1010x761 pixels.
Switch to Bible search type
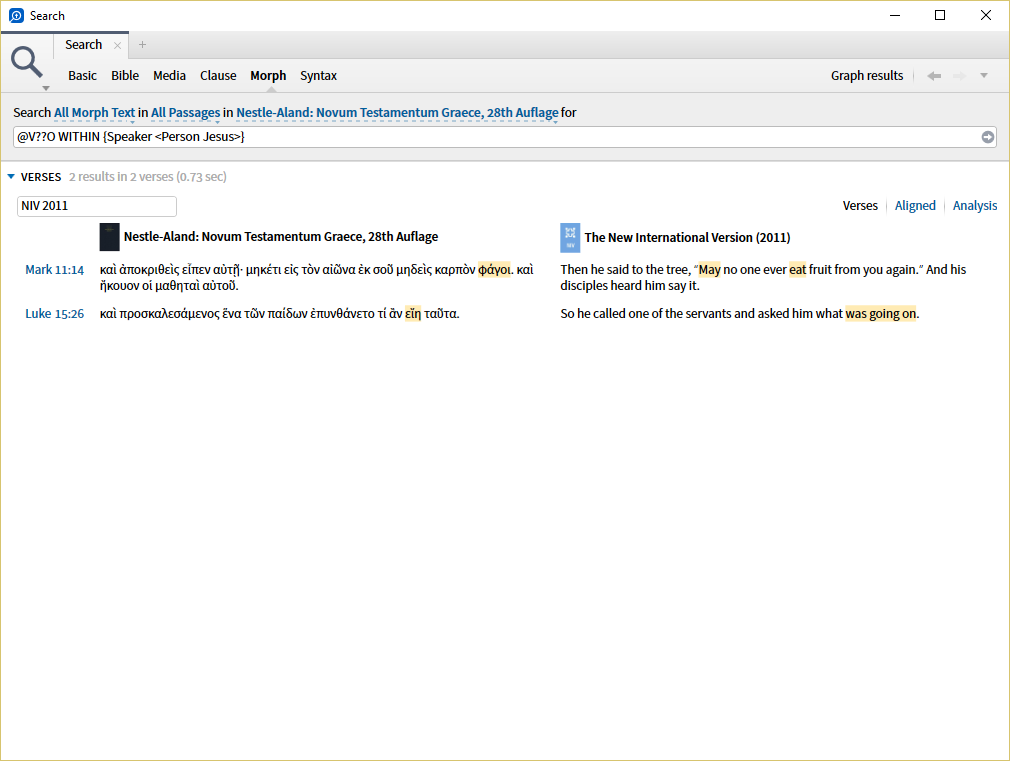(x=125, y=75)
